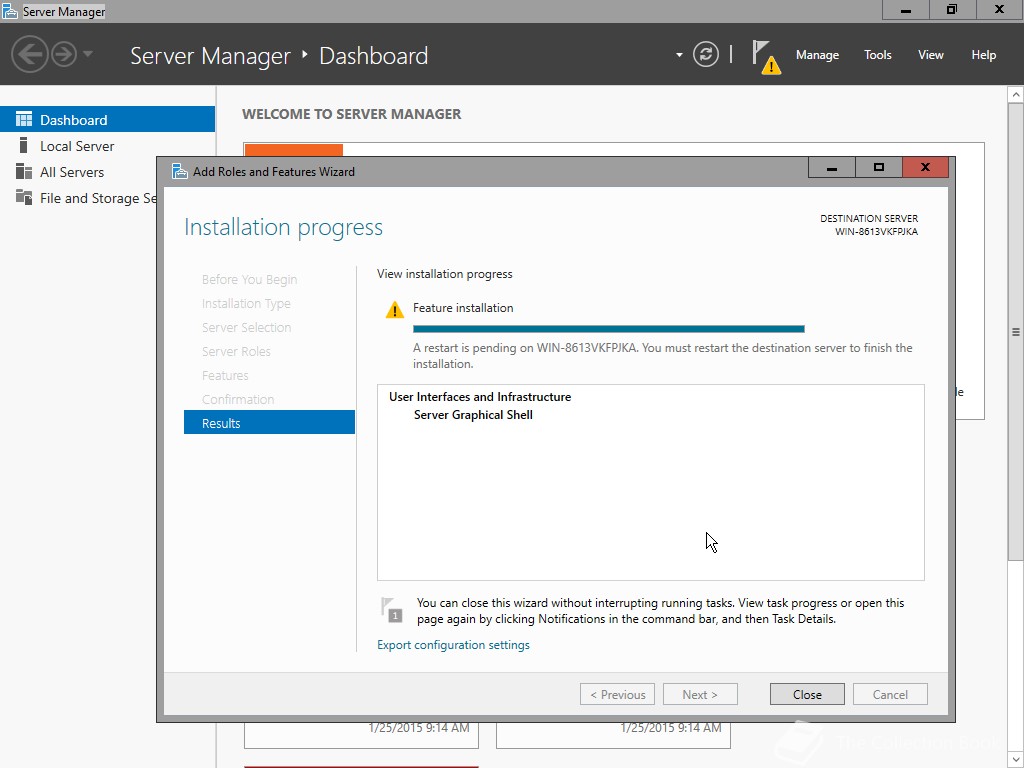Click the back navigation arrow

pyautogui.click(x=29, y=54)
